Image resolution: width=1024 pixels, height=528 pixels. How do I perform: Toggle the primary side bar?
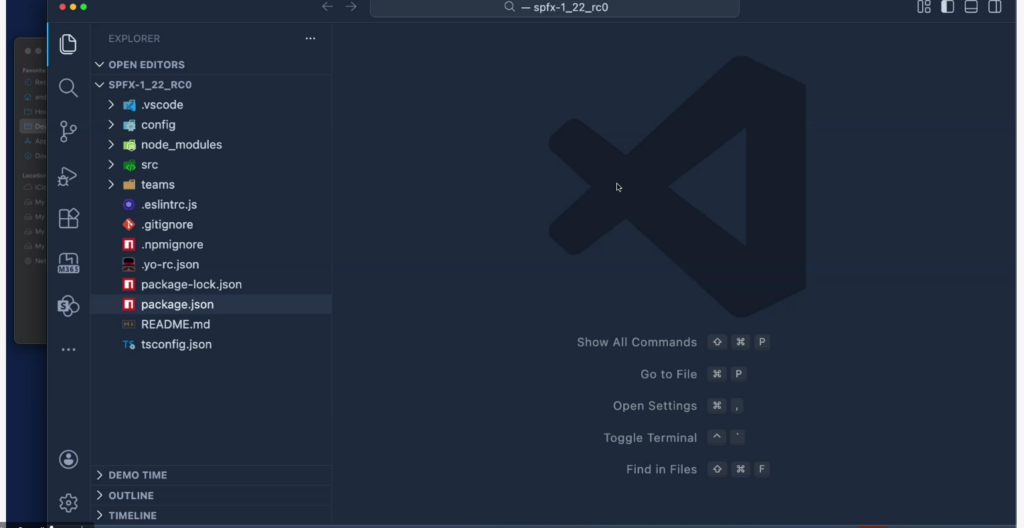click(948, 7)
